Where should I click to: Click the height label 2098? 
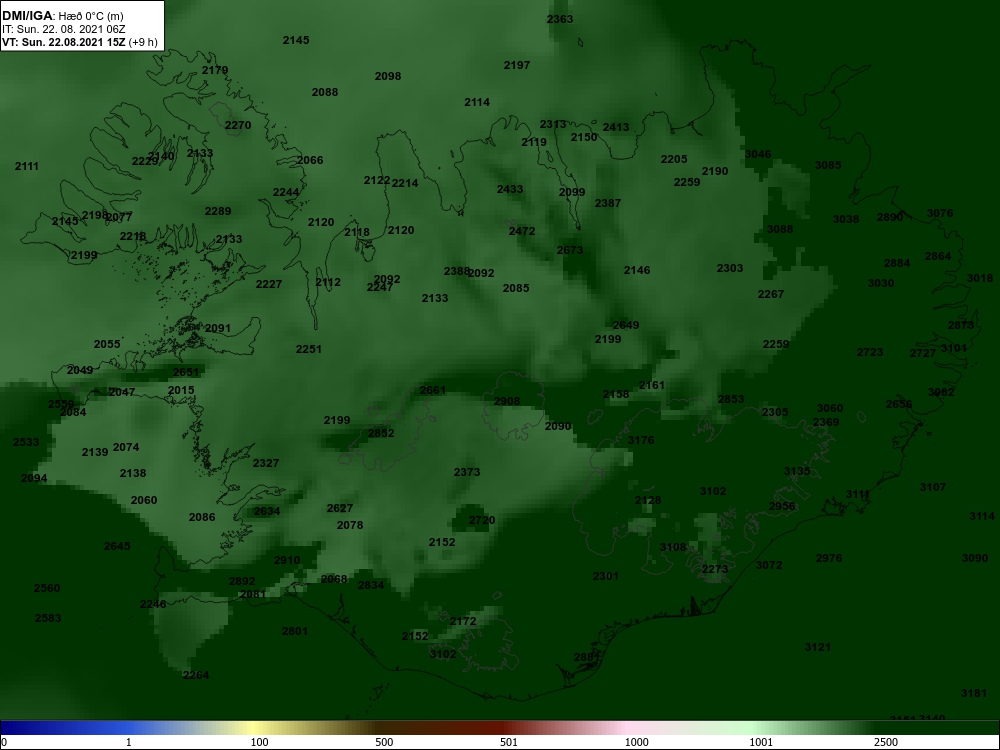(388, 76)
